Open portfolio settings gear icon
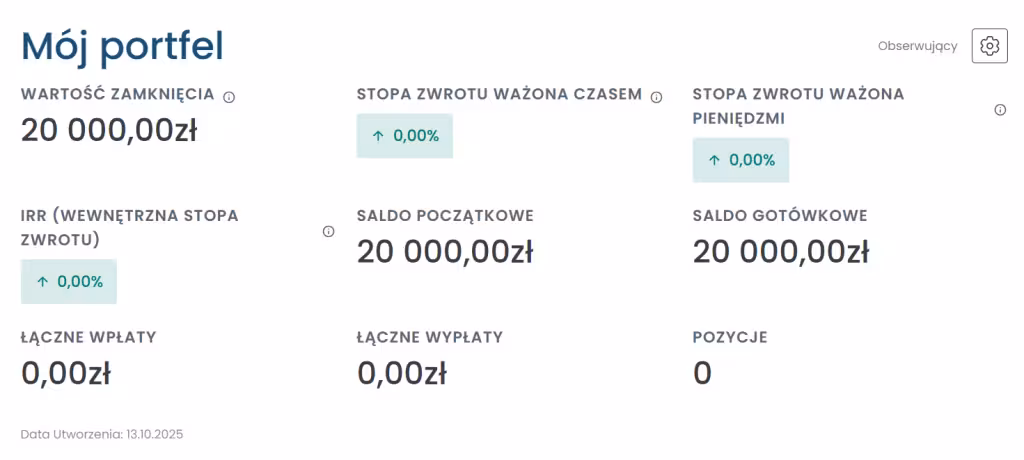1024x460 pixels. [989, 46]
